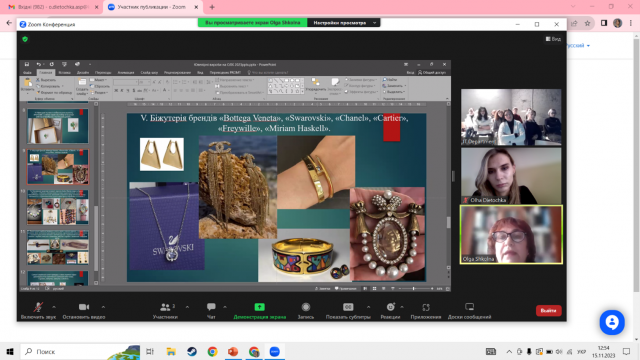Select Olga Shkolna's video tile
Image resolution: width=640 pixels, height=360 pixels.
tap(511, 235)
